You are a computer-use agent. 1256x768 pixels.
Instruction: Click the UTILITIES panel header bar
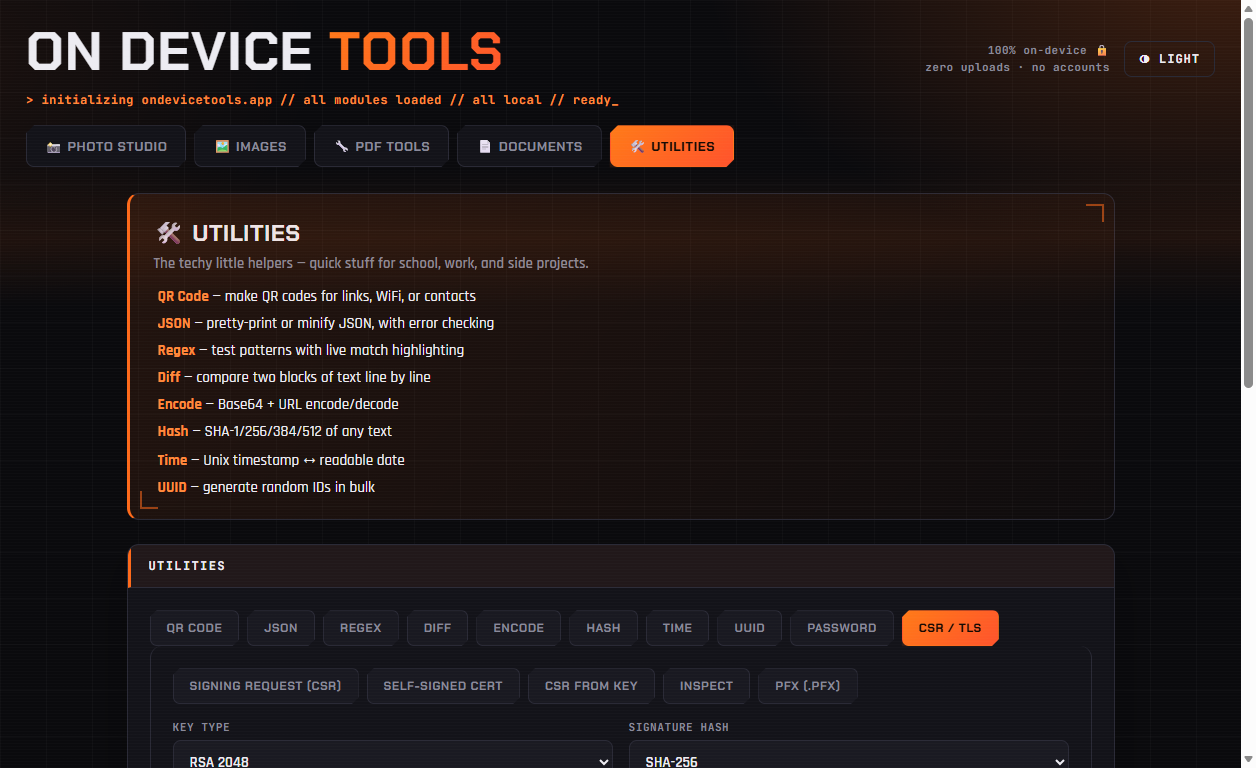pos(621,566)
